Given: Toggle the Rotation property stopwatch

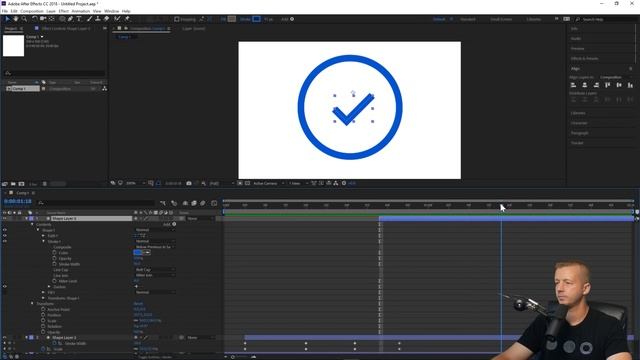Looking at the screenshot, I should [43, 327].
